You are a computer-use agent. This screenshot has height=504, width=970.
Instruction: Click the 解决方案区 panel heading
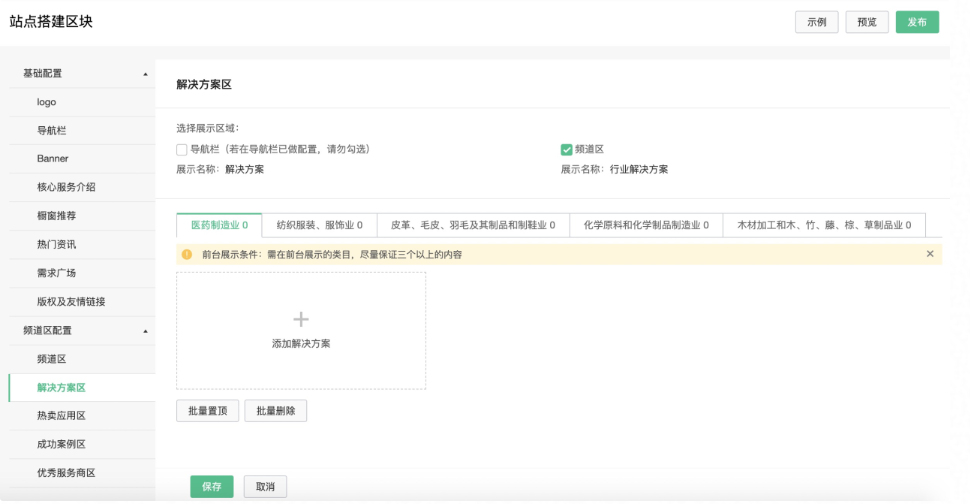tap(204, 85)
